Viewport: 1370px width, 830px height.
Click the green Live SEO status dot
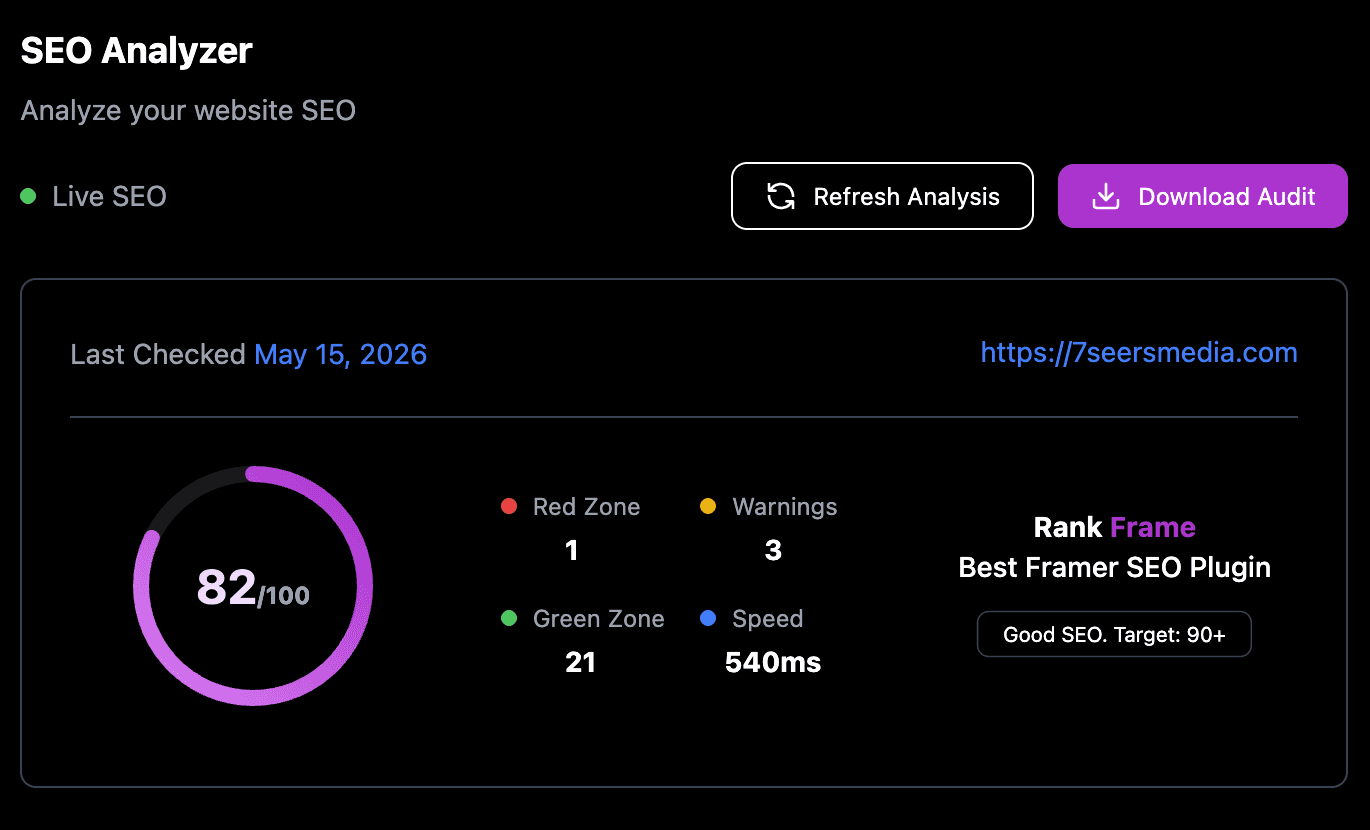coord(28,196)
